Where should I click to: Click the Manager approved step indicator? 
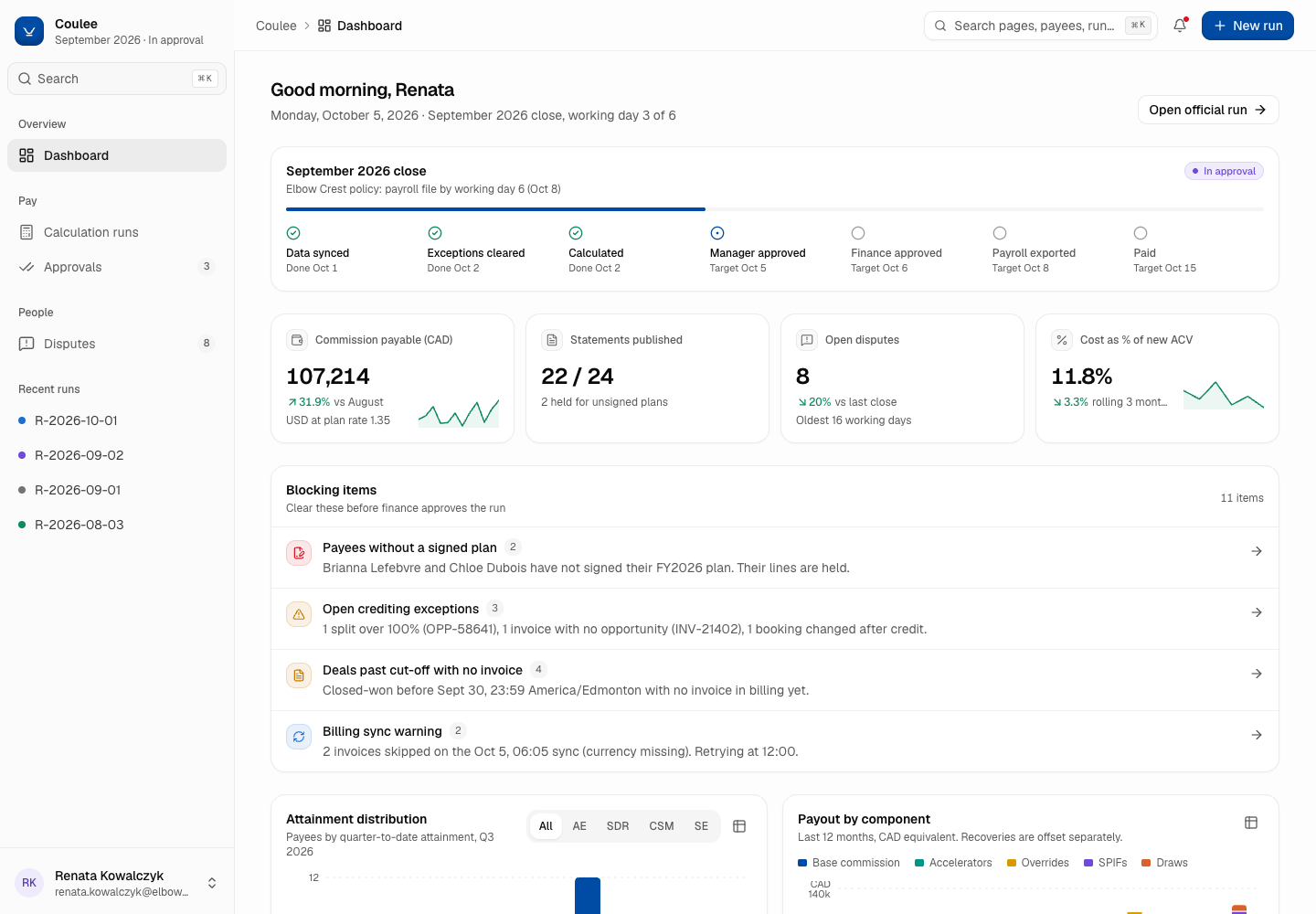[x=717, y=233]
